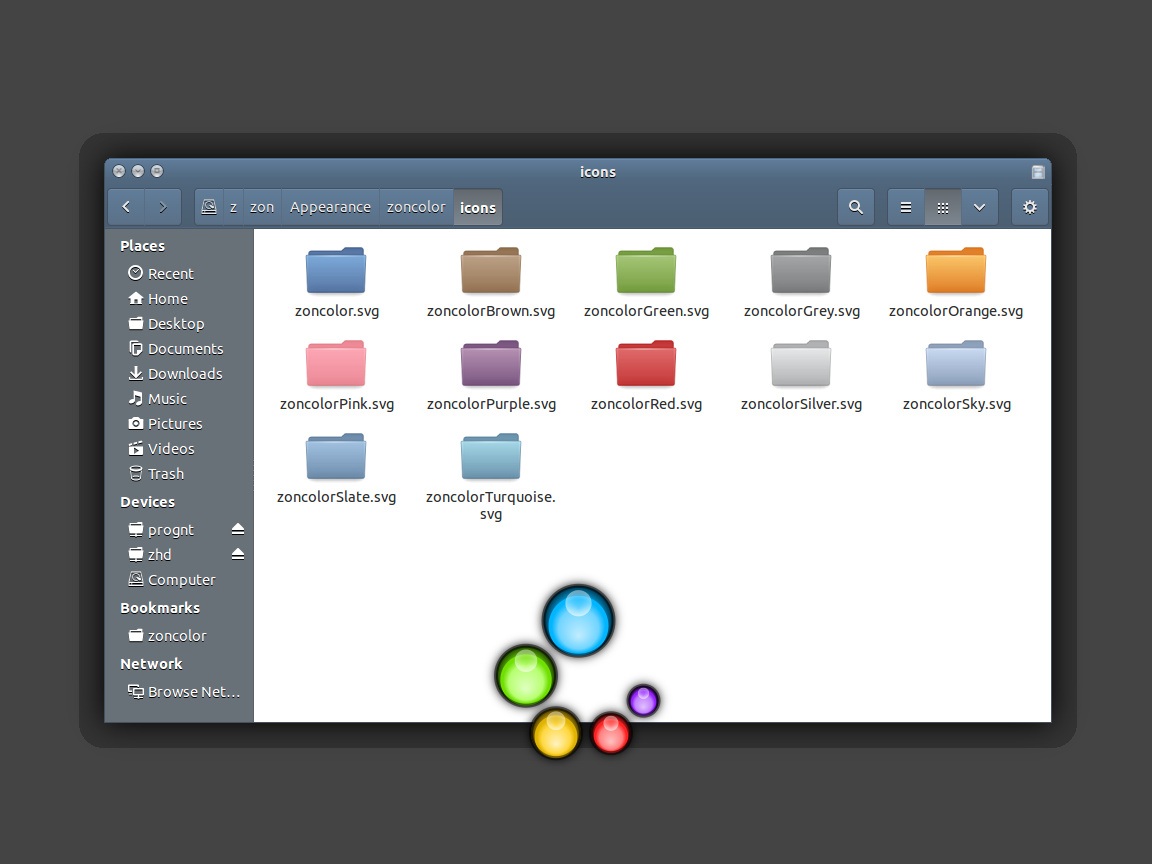This screenshot has height=864, width=1152.
Task: Click the 'zoncolorTurquoise.svg' filename label
Action: tap(491, 505)
